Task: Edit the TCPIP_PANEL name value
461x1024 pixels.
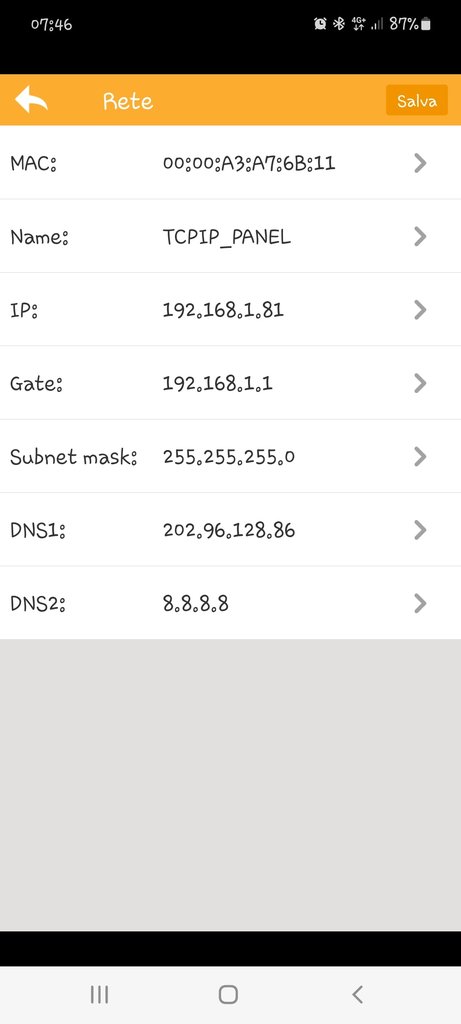Action: 227,237
